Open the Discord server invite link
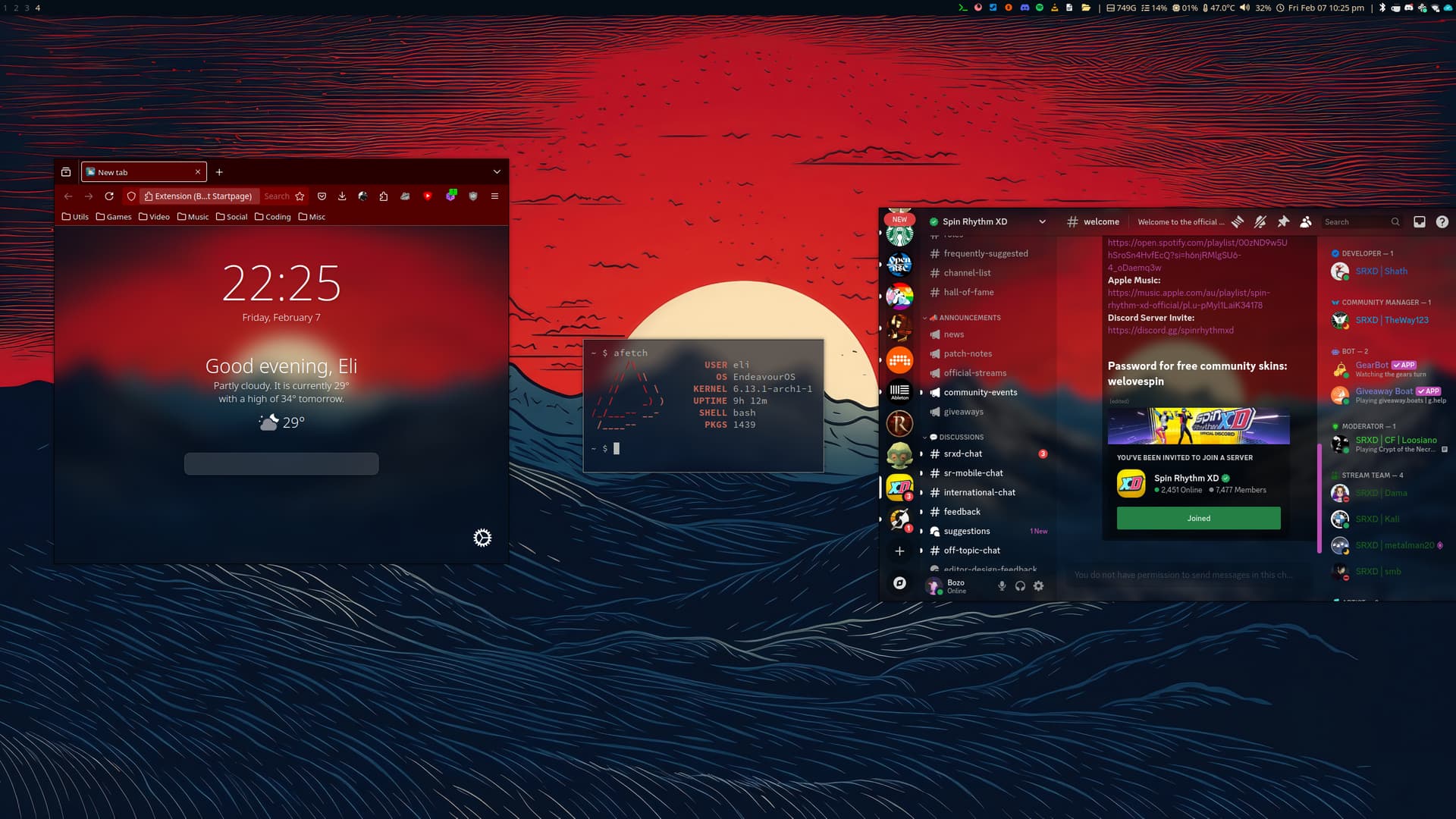This screenshot has height=819, width=1456. (x=1170, y=331)
